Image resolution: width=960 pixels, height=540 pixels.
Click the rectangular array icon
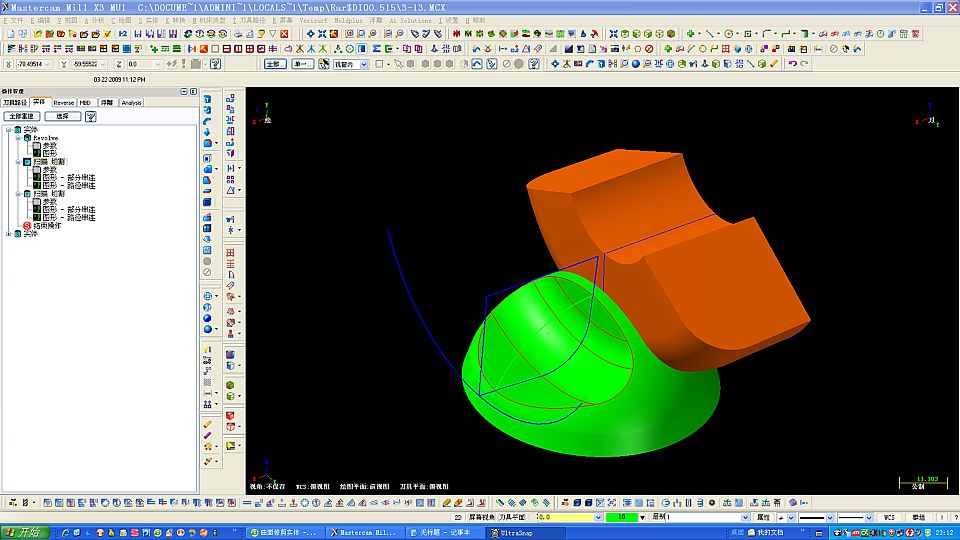click(x=230, y=179)
